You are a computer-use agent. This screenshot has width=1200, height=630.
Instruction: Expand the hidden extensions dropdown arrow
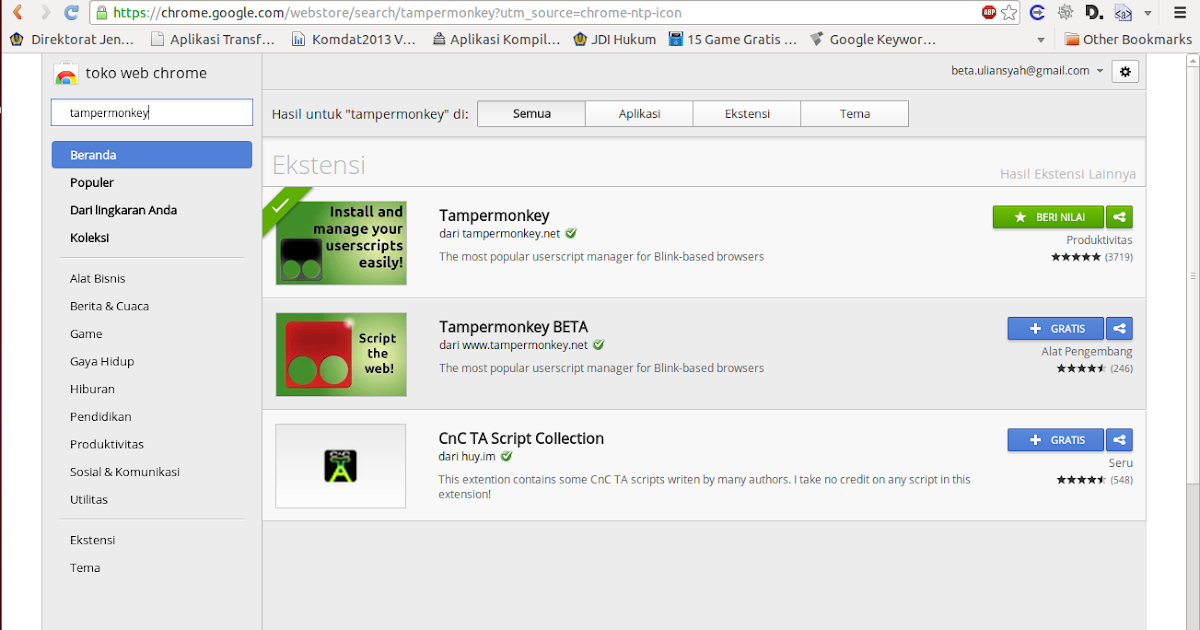(x=1149, y=13)
